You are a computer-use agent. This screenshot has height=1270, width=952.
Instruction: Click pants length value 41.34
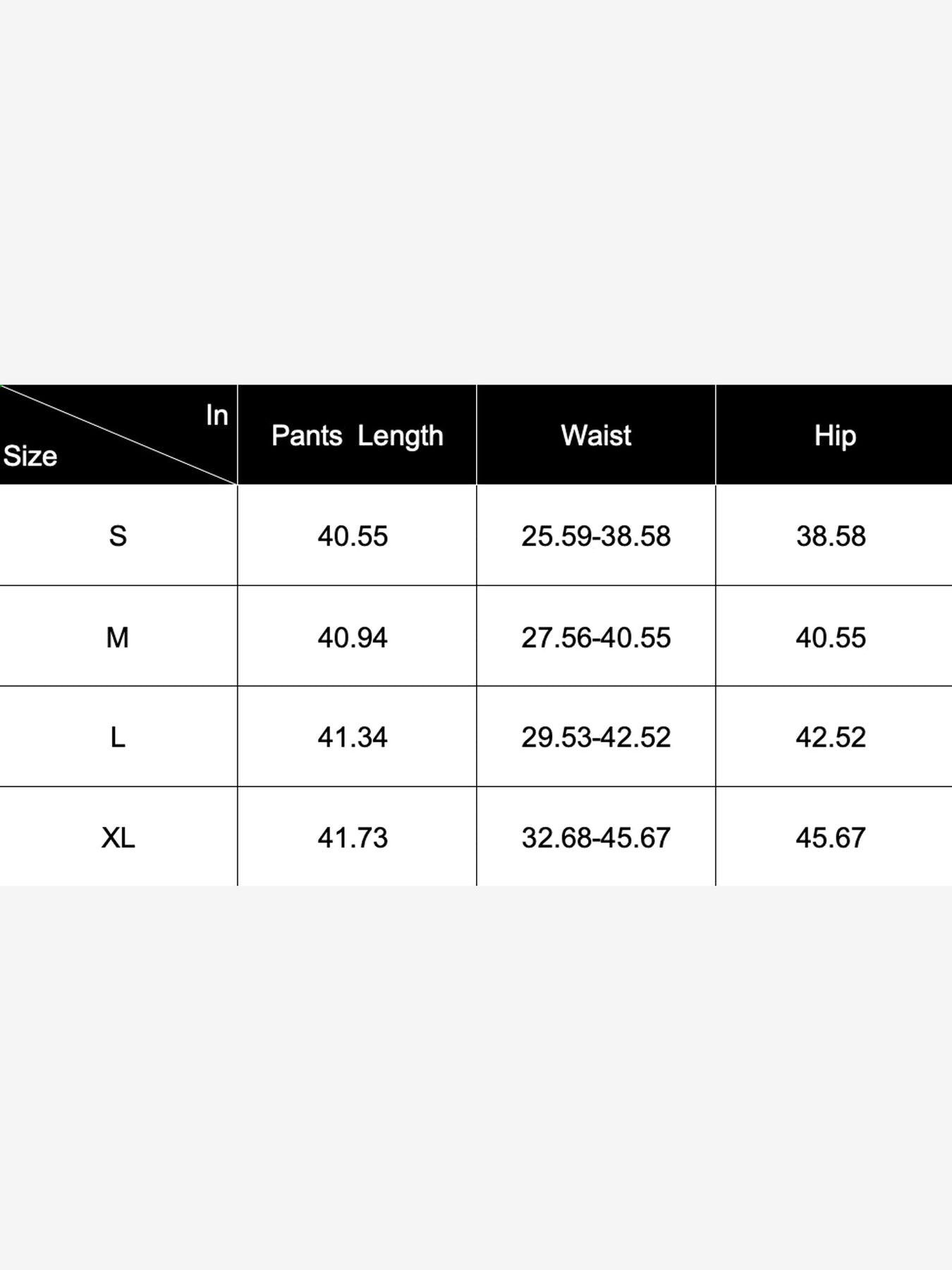[353, 738]
